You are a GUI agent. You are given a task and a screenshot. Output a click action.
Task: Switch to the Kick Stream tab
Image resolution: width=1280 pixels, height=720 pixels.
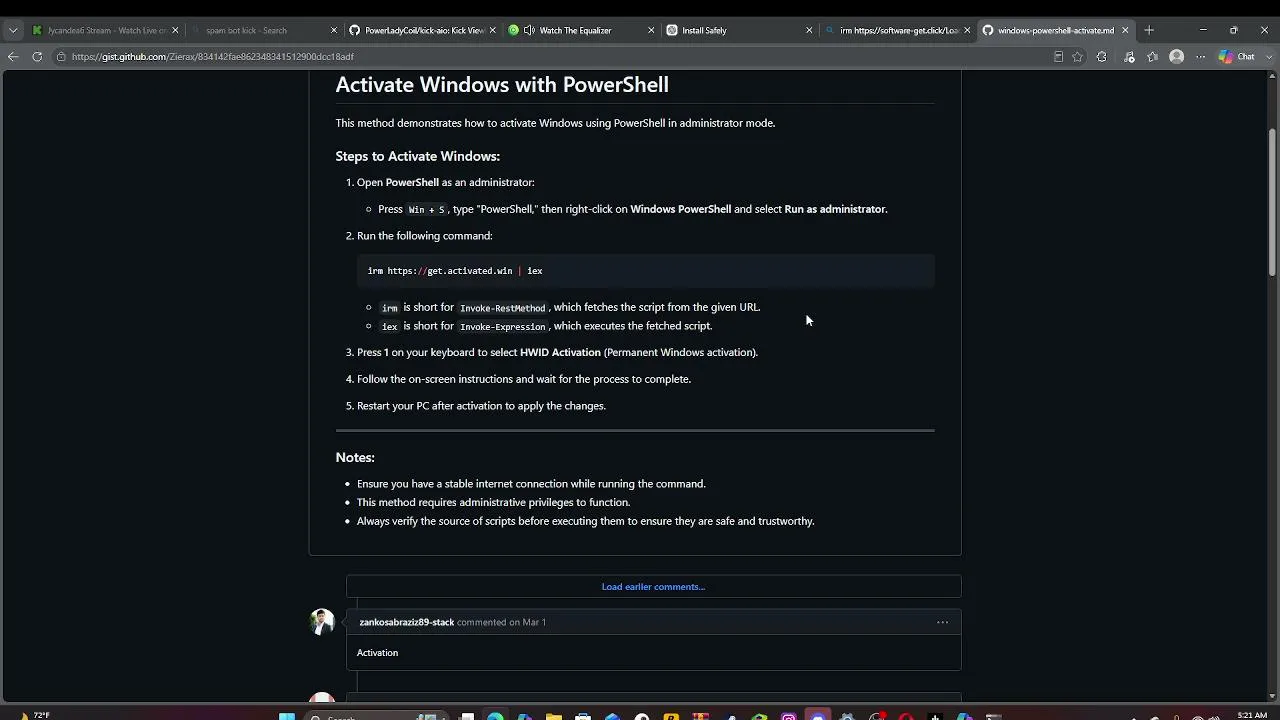pyautogui.click(x=105, y=30)
